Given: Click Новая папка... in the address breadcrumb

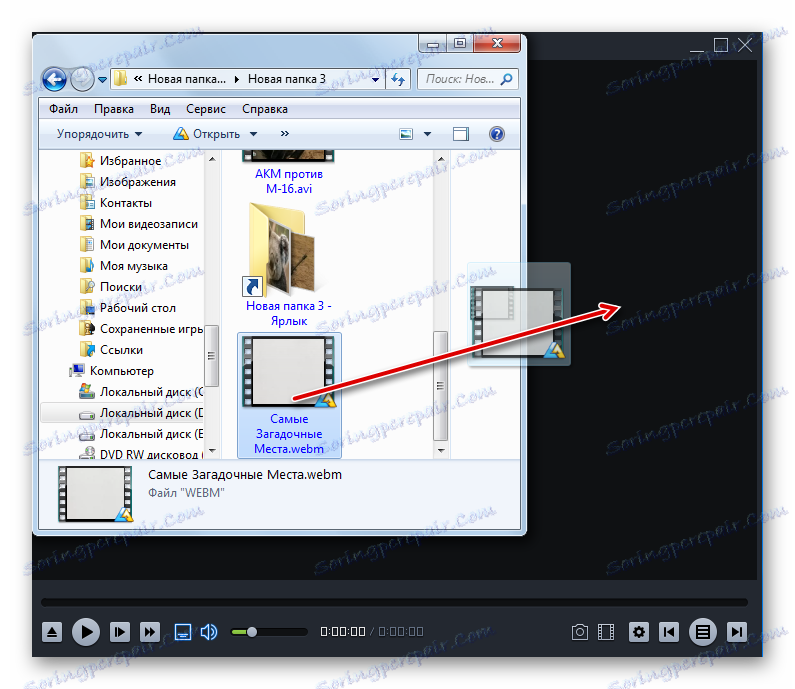Looking at the screenshot, I should point(187,79).
